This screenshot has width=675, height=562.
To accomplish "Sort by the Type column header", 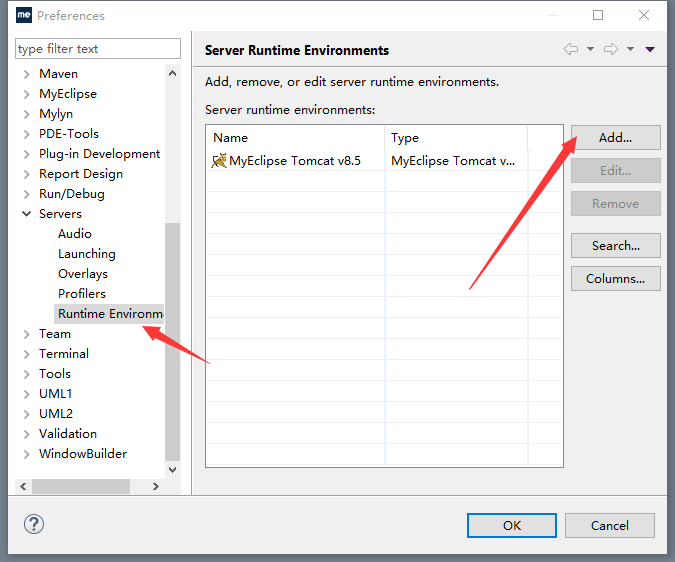I will point(456,138).
